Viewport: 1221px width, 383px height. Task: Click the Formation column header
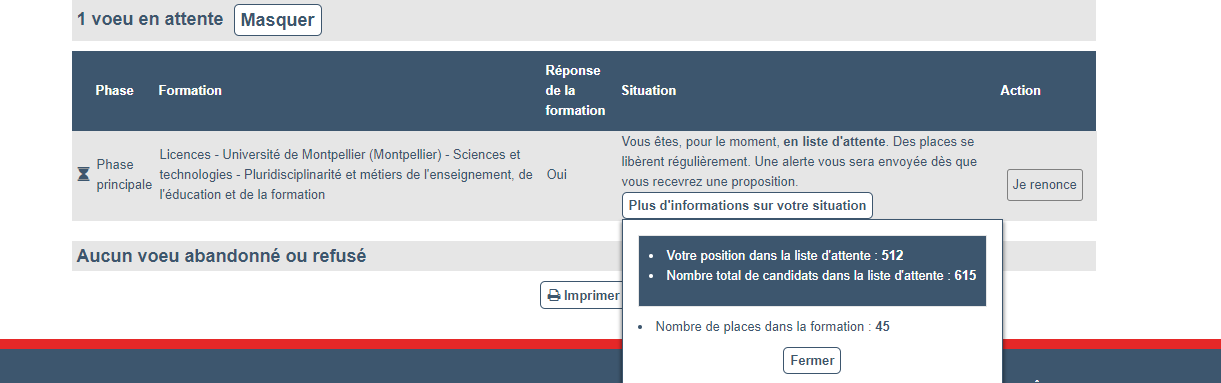tap(190, 90)
